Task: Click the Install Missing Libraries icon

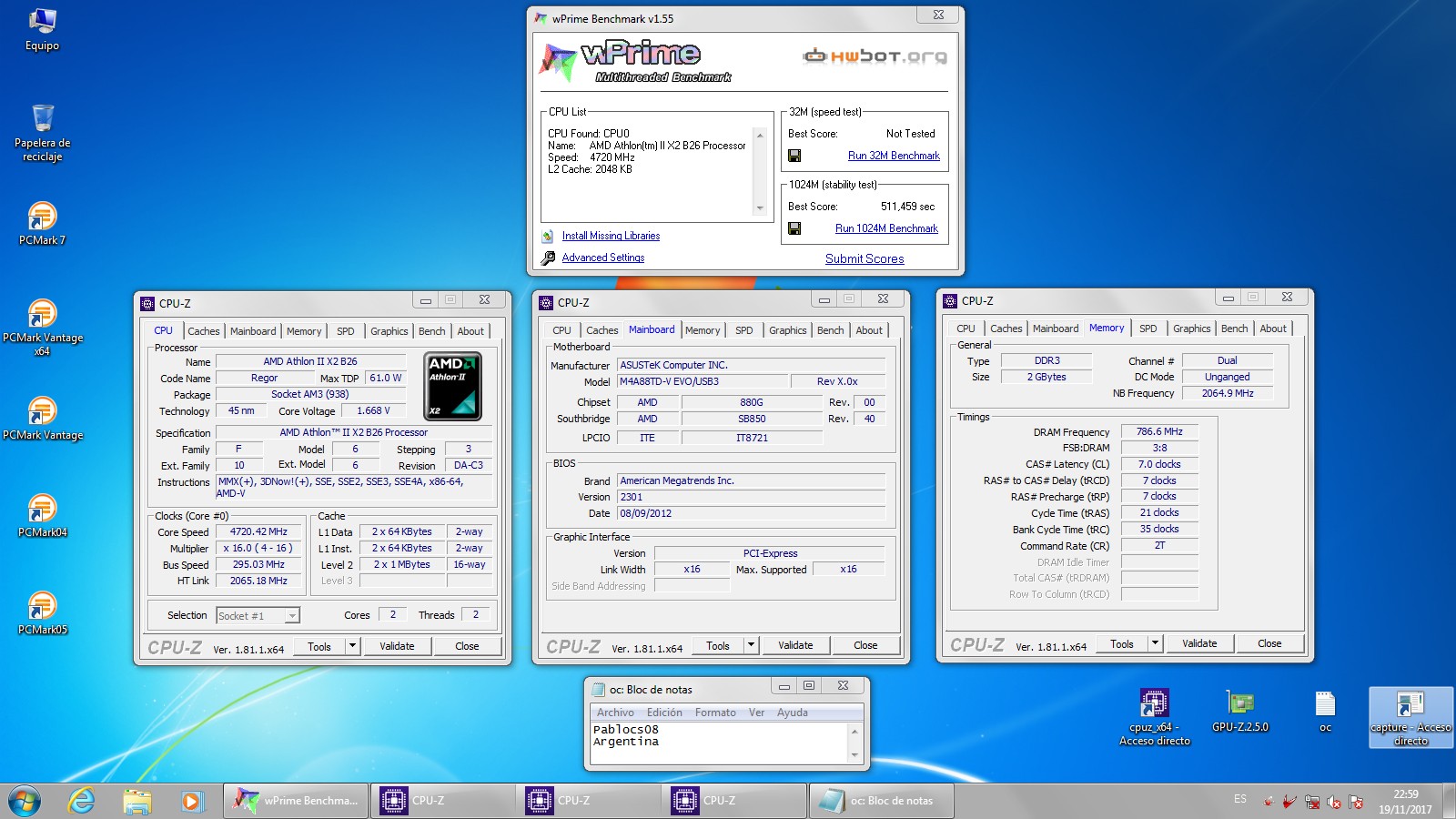Action: [548, 236]
